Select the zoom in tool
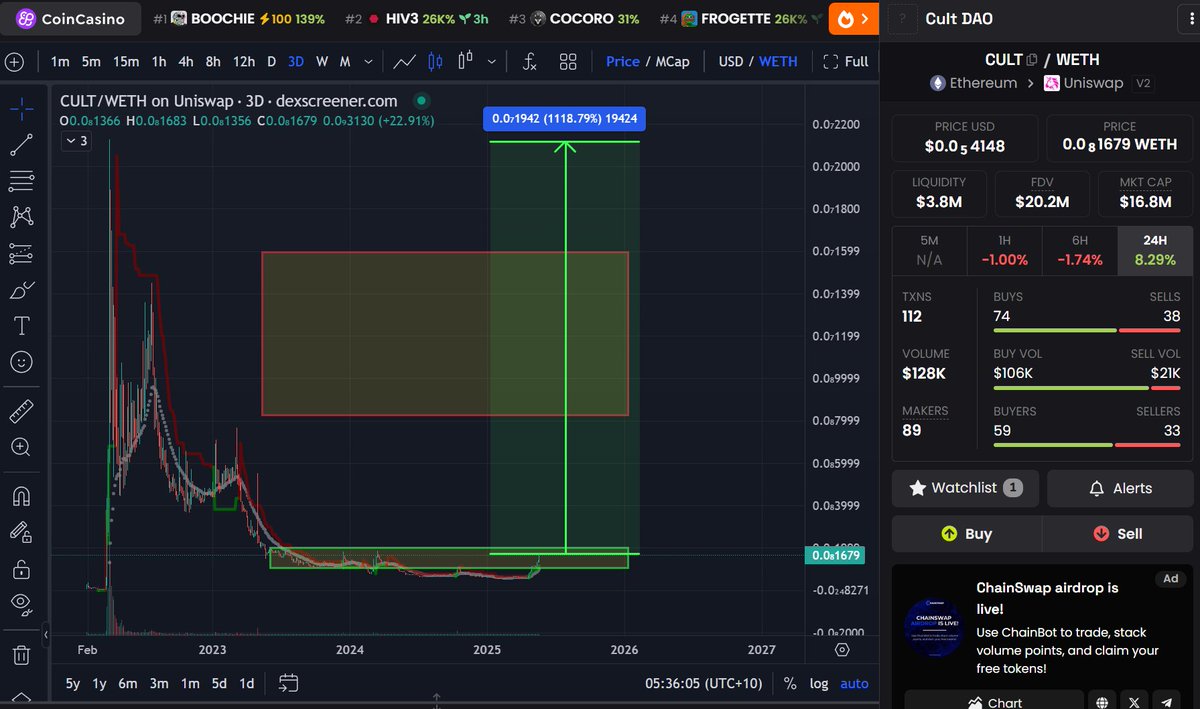The width and height of the screenshot is (1200, 709). [21, 447]
